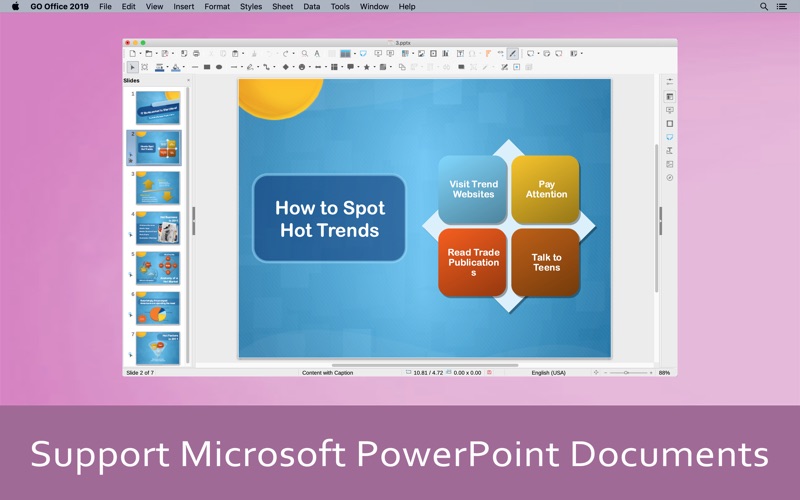Select the Callout shapes tool
The height and width of the screenshot is (500, 800).
(x=351, y=67)
